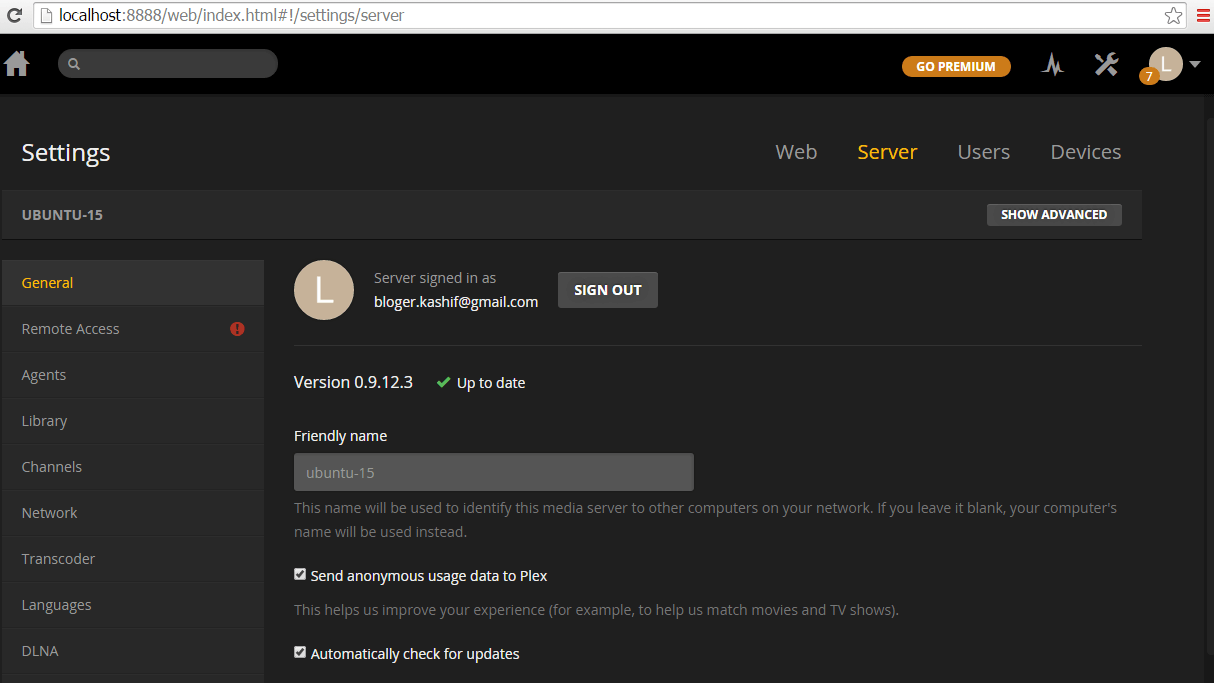Screen dimensions: 1214x683
Task: Click the Plex home icon
Action: 17,63
